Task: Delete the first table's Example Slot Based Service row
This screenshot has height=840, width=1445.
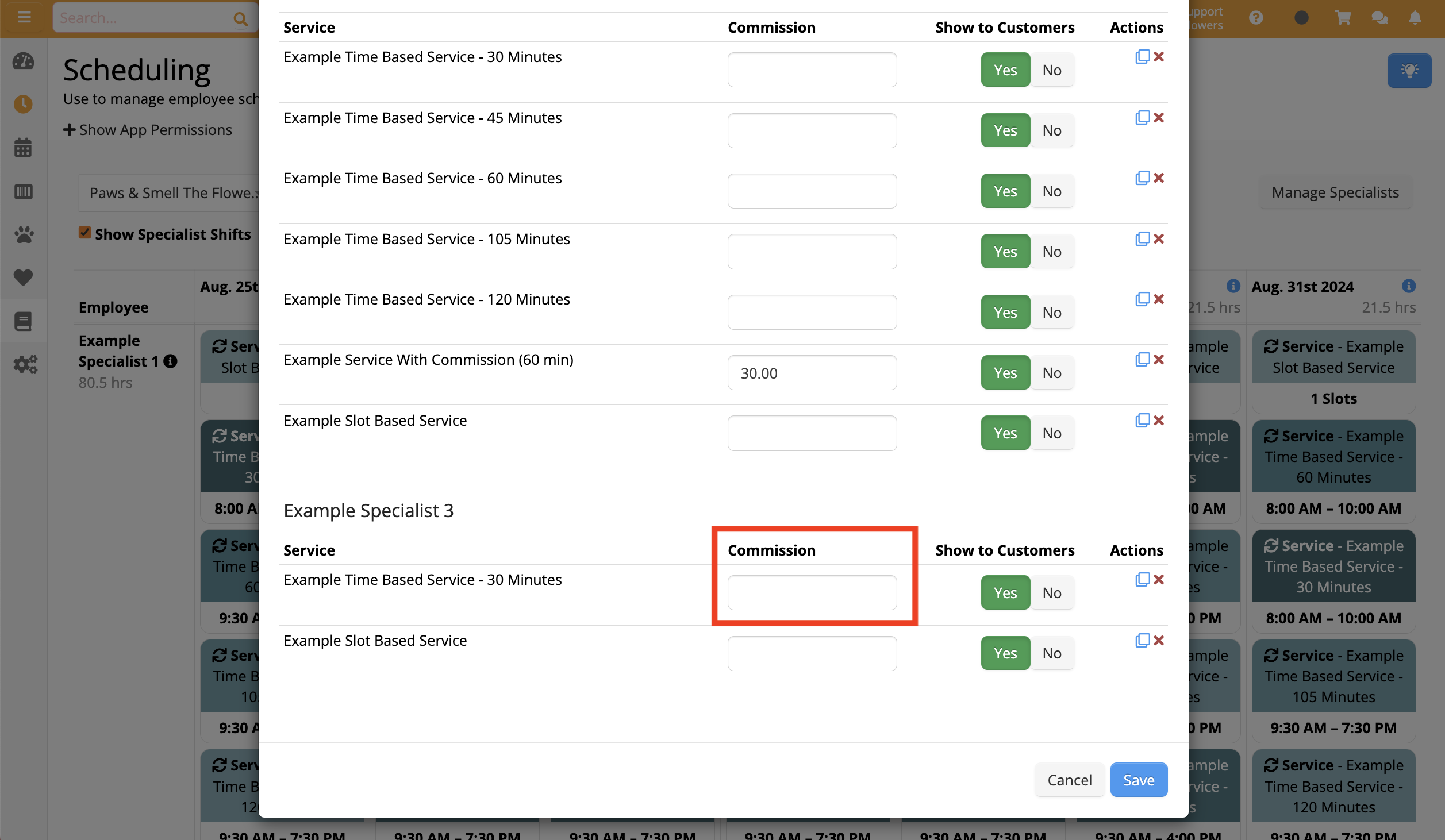Action: point(1159,421)
